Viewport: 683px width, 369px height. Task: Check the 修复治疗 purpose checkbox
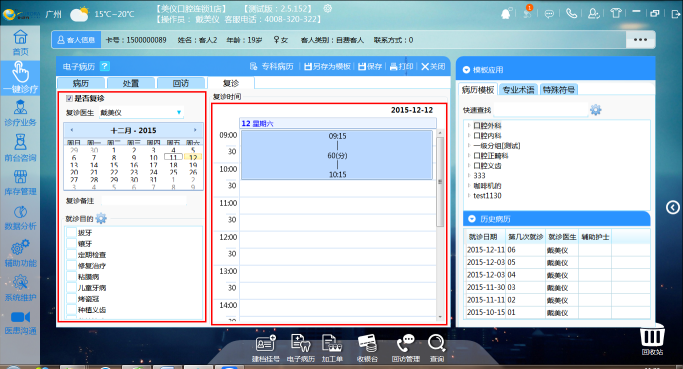(72, 265)
